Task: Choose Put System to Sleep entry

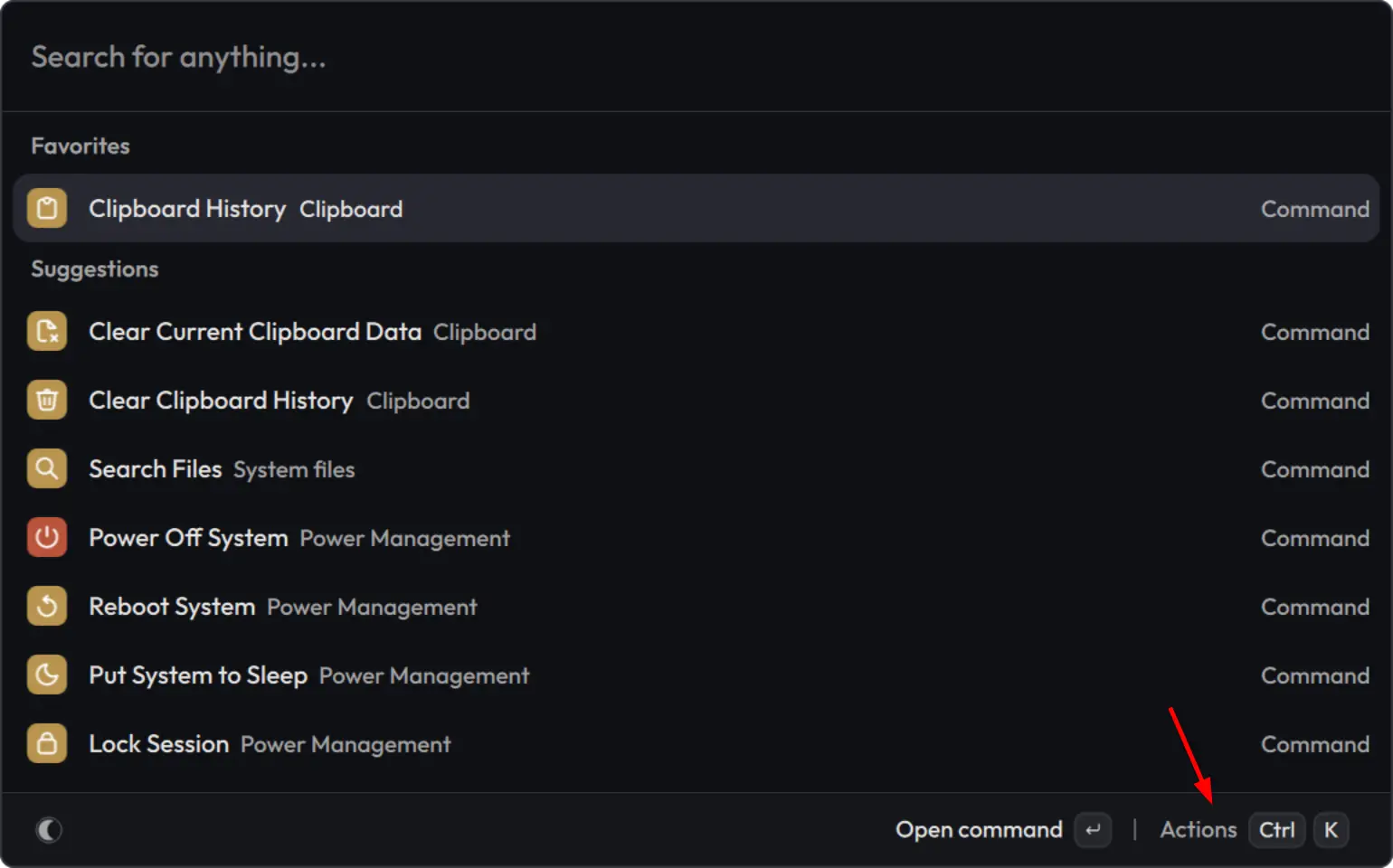Action: click(x=696, y=675)
